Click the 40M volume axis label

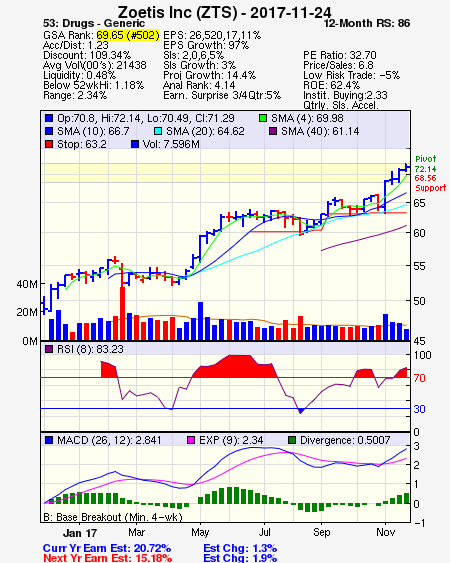[27, 284]
